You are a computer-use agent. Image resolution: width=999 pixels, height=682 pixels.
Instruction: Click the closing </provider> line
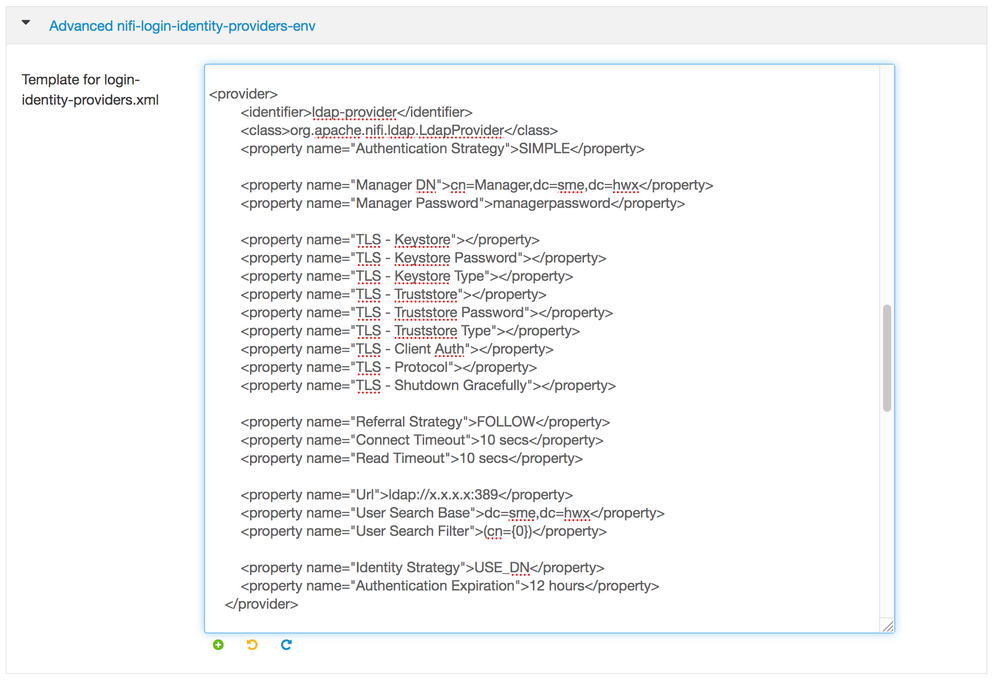261,604
